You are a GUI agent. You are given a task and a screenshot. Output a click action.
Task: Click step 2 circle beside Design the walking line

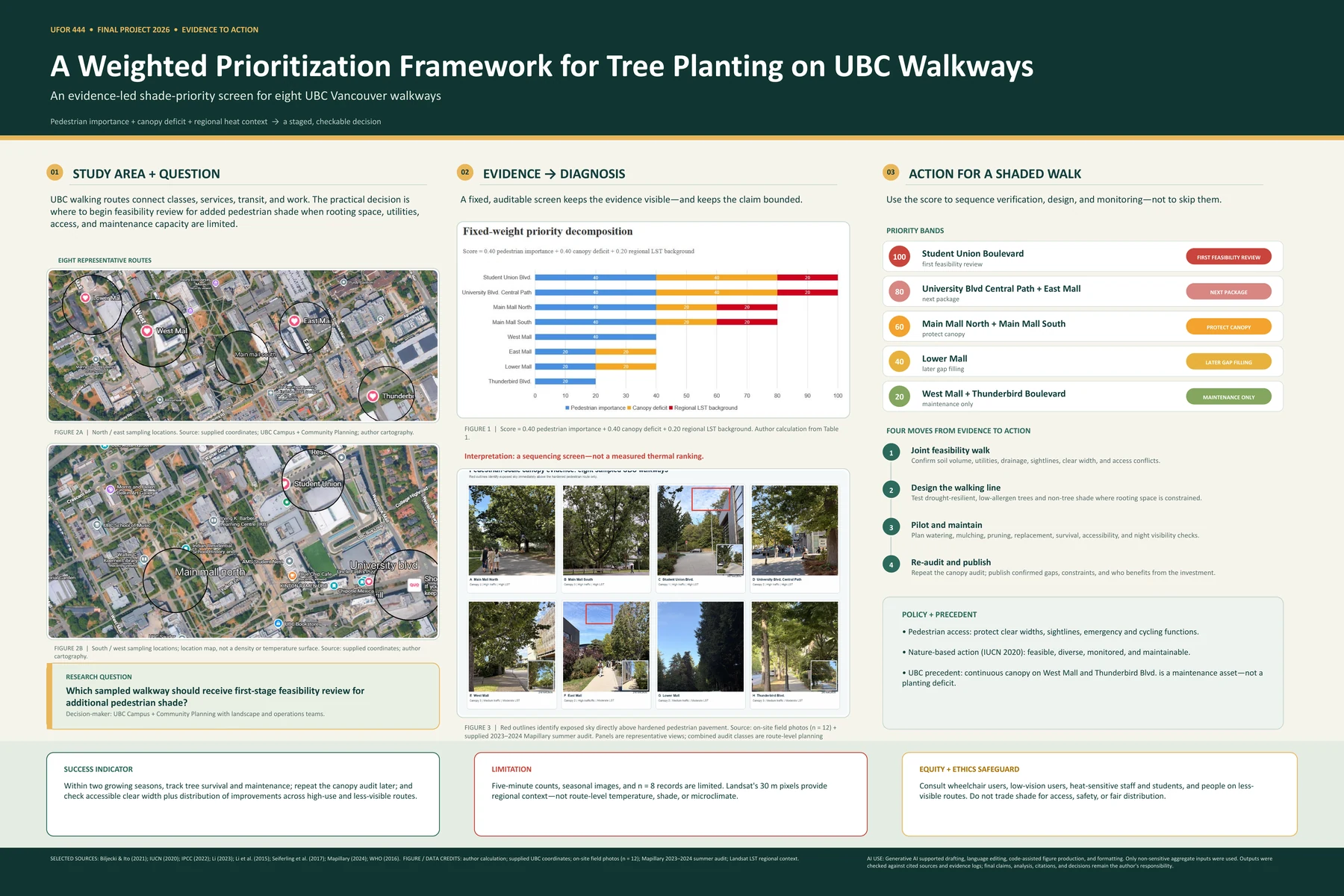(891, 490)
